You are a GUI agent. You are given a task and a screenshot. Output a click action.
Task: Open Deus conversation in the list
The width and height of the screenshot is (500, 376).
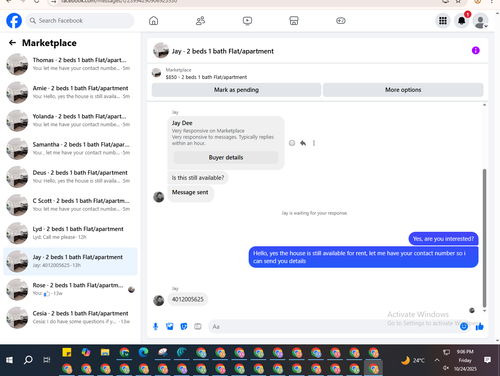(70, 177)
